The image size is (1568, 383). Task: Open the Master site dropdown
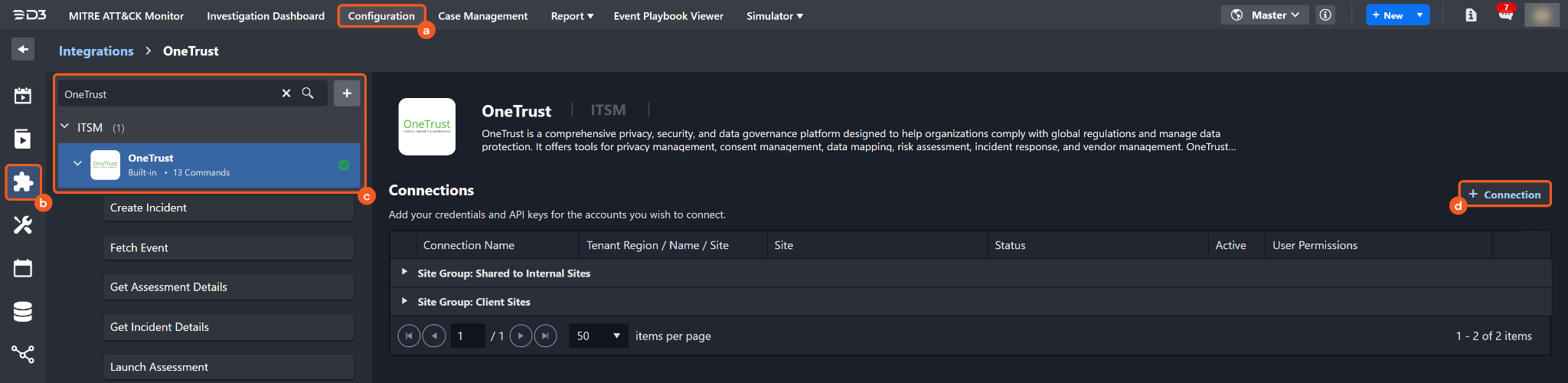point(1266,15)
